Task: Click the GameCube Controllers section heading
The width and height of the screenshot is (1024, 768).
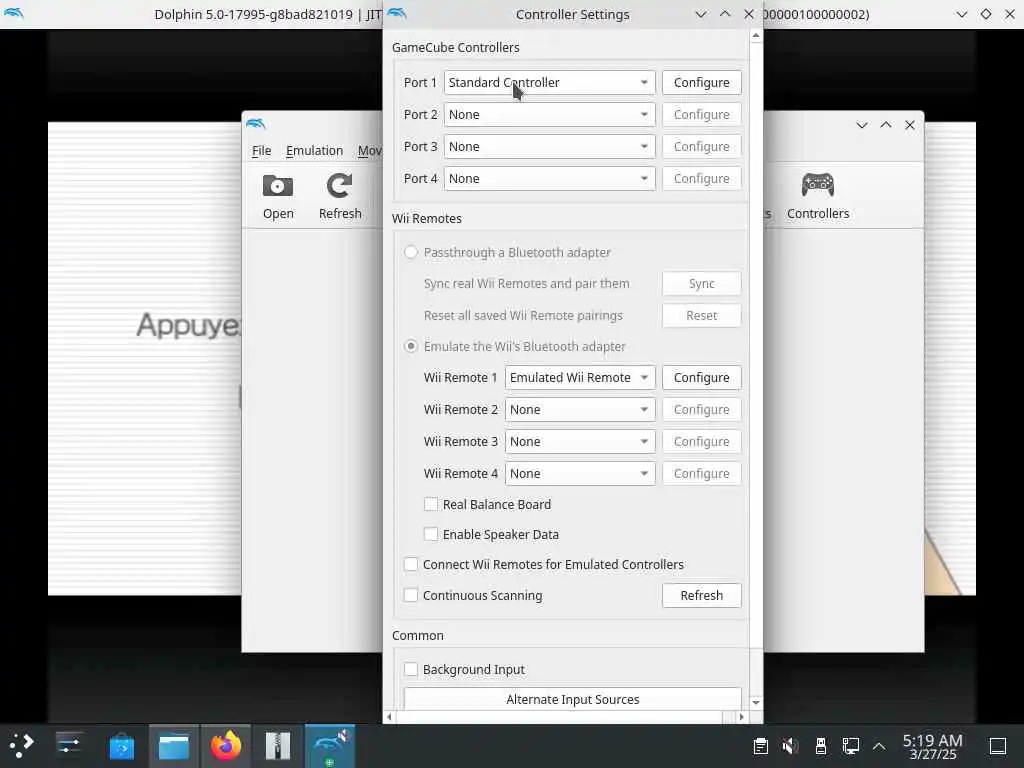Action: pyautogui.click(x=456, y=48)
